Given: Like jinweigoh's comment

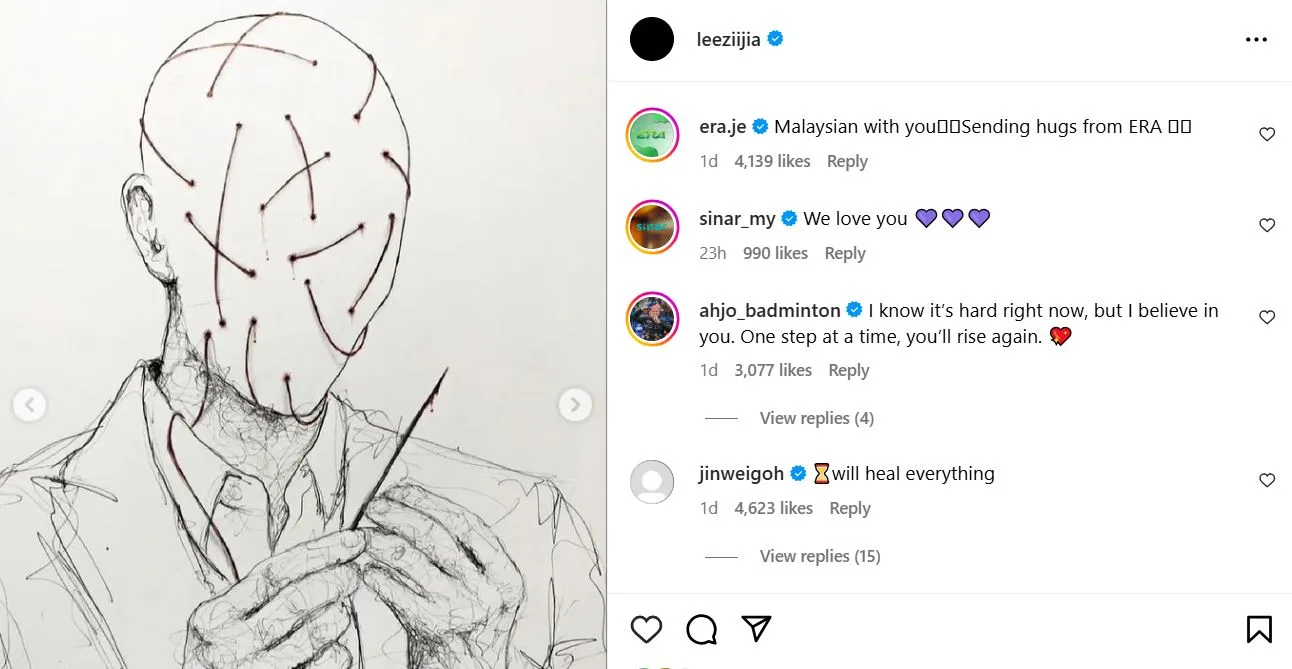Looking at the screenshot, I should point(1267,481).
